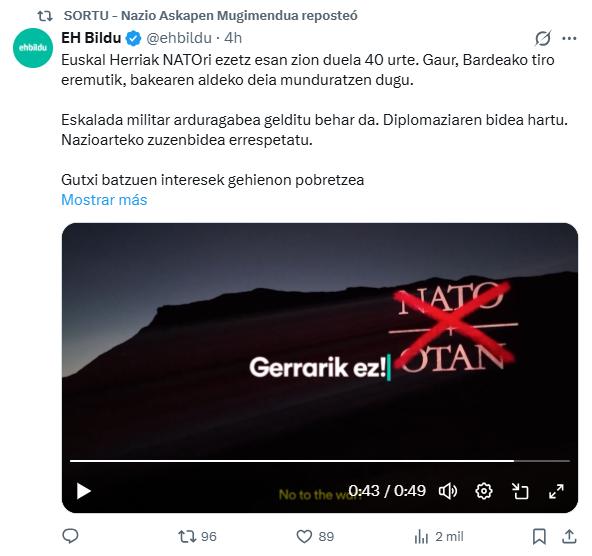Bookmark this tweet
592x556 pixels.
pyautogui.click(x=539, y=536)
